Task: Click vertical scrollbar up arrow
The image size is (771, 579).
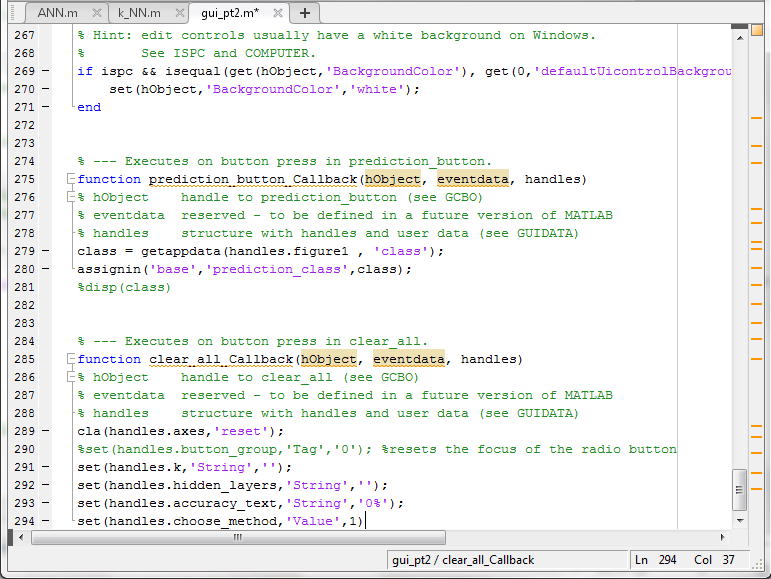Action: tap(740, 38)
